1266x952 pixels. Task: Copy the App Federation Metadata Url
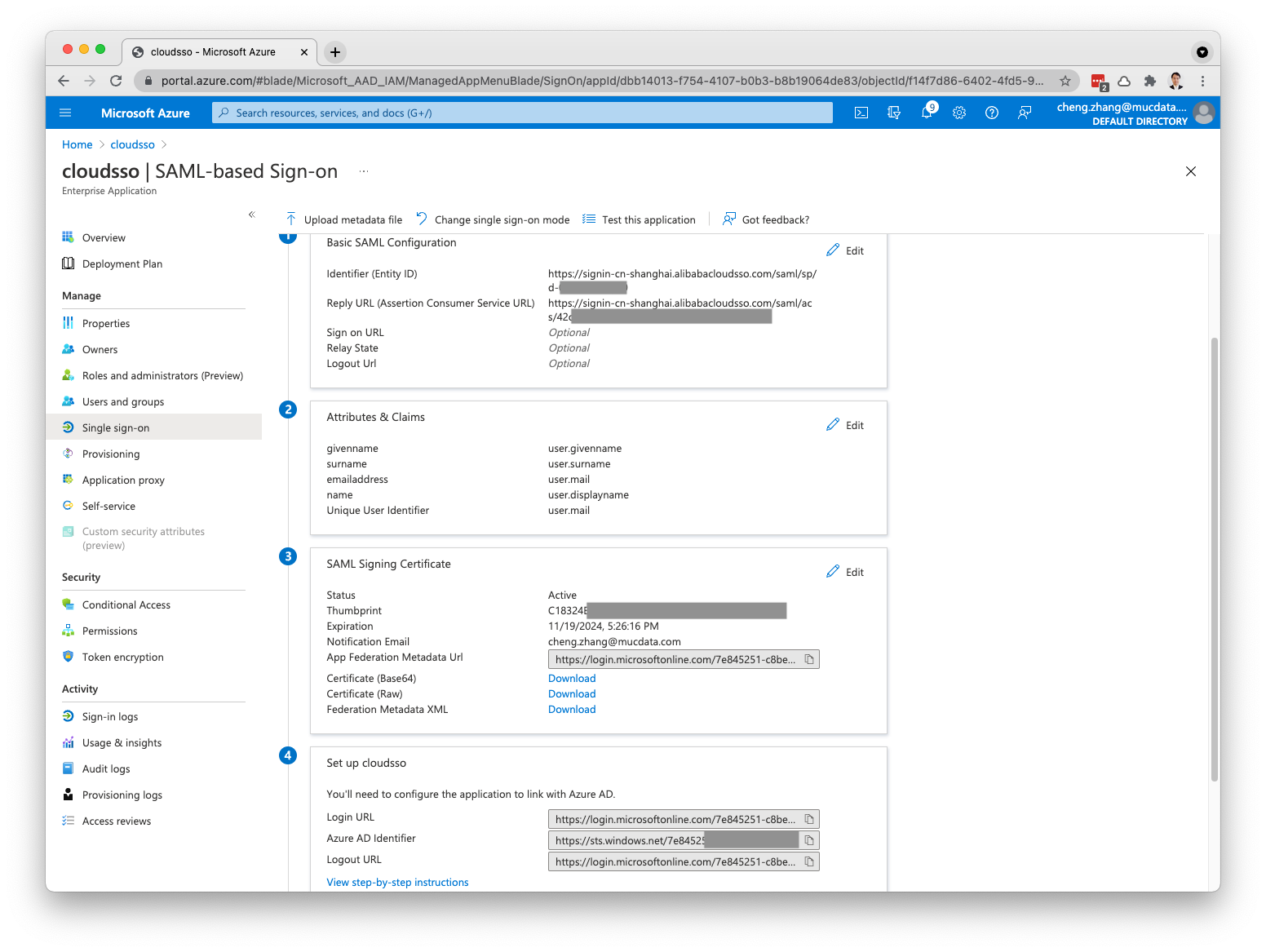point(809,659)
